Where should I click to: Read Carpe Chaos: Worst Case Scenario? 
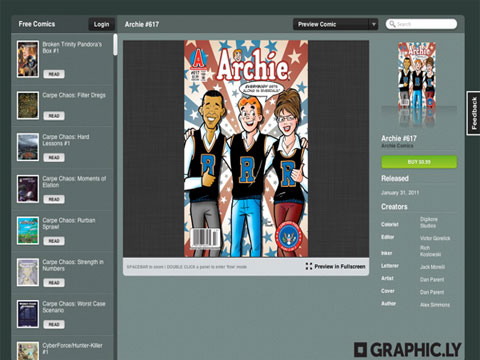54,324
